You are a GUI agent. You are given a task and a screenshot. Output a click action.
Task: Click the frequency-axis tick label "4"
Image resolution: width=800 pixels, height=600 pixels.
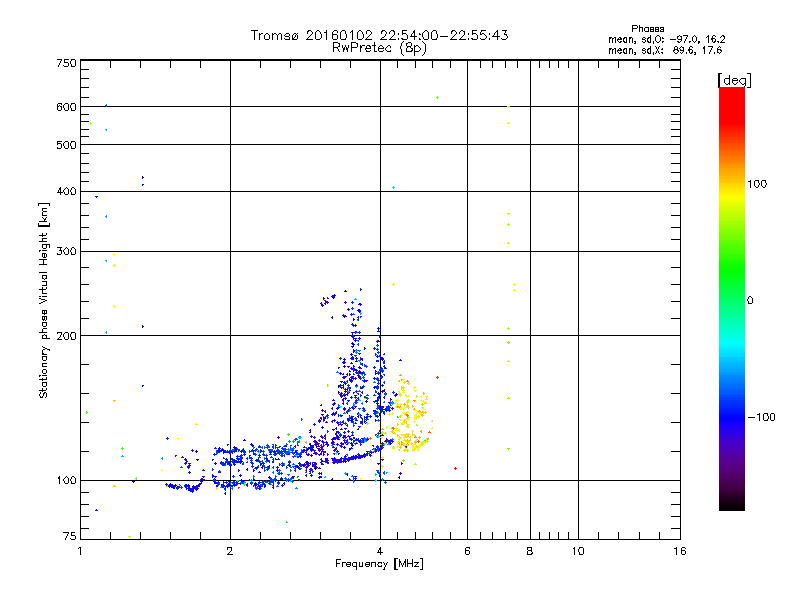[x=380, y=551]
